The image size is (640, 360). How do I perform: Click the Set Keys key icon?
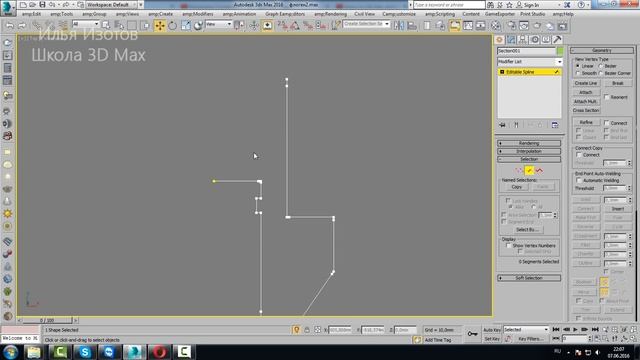[x=472, y=334]
